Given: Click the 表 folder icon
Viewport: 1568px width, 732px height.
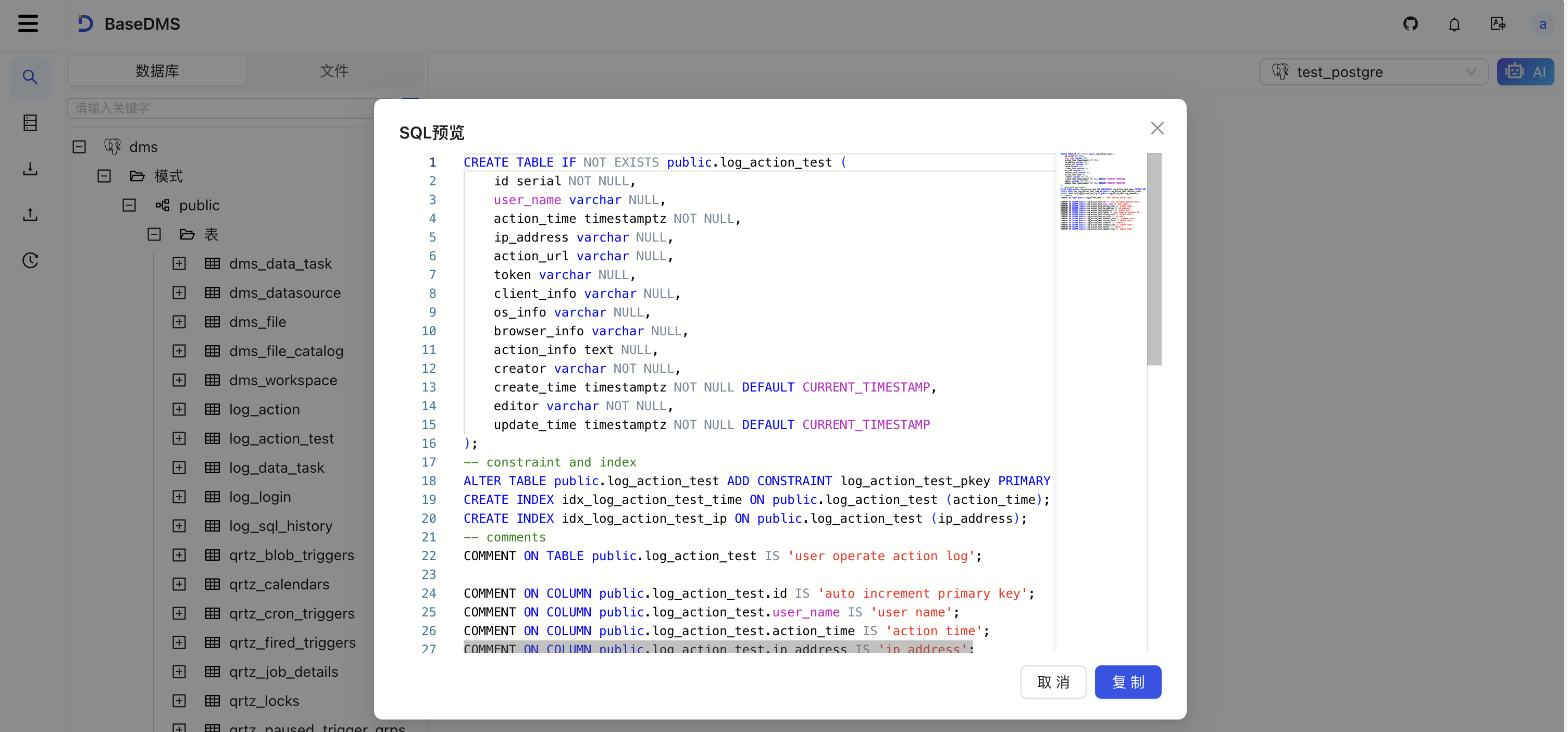Looking at the screenshot, I should click(188, 234).
